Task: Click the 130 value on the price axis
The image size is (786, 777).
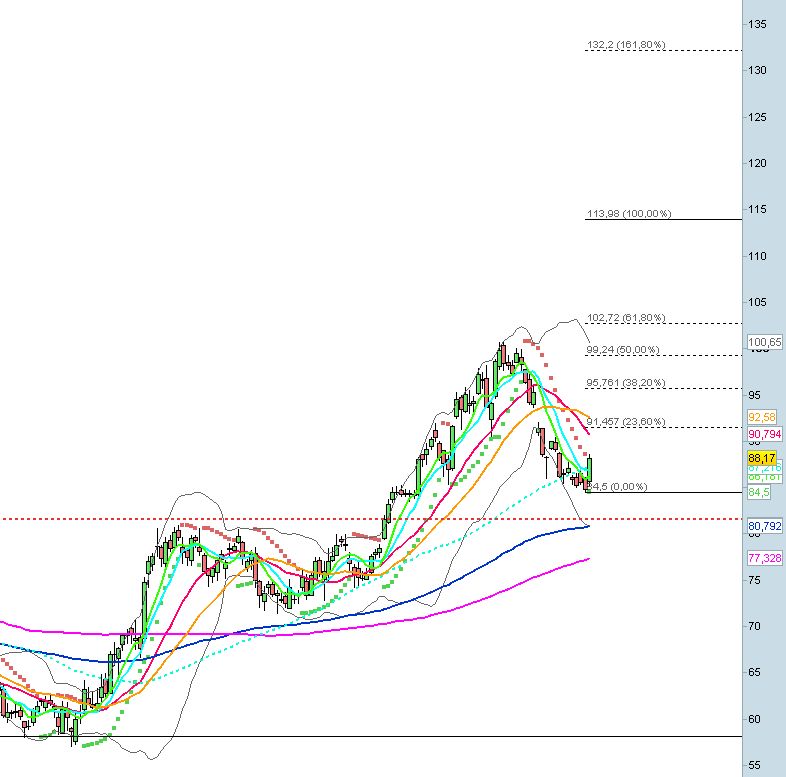Action: pyautogui.click(x=757, y=70)
